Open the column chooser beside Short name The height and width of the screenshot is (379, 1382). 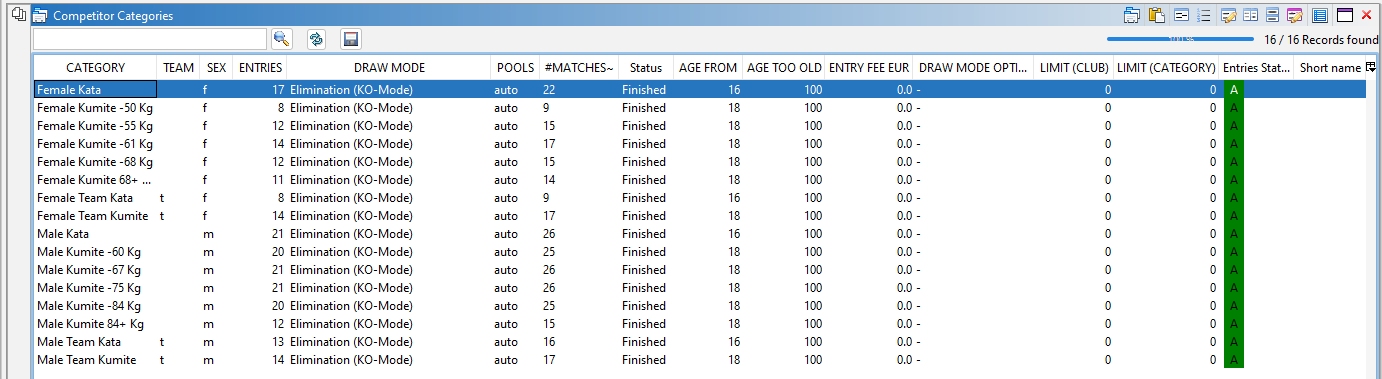1370,67
